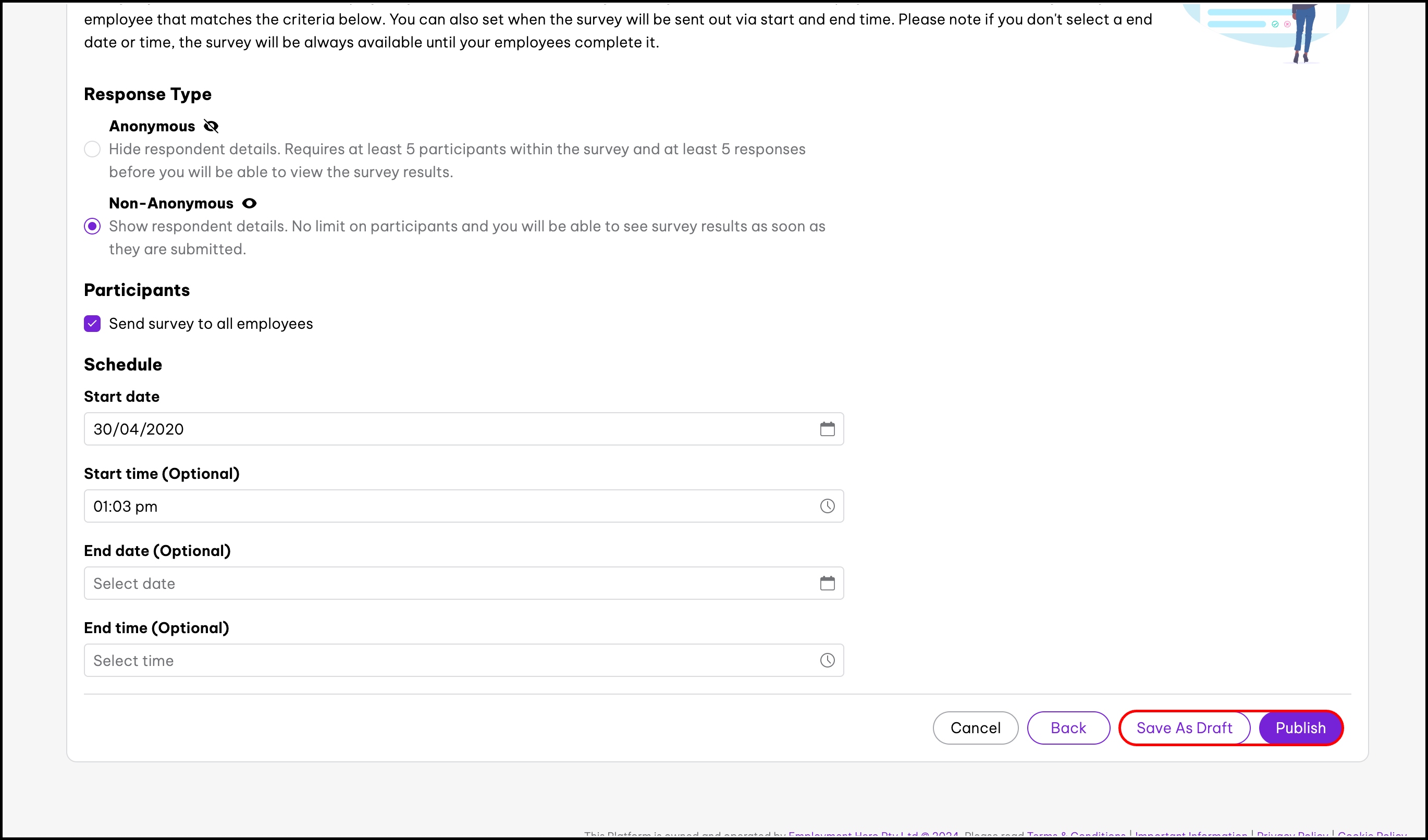Select the Anonymous radio button
1428x840 pixels.
tap(92, 149)
